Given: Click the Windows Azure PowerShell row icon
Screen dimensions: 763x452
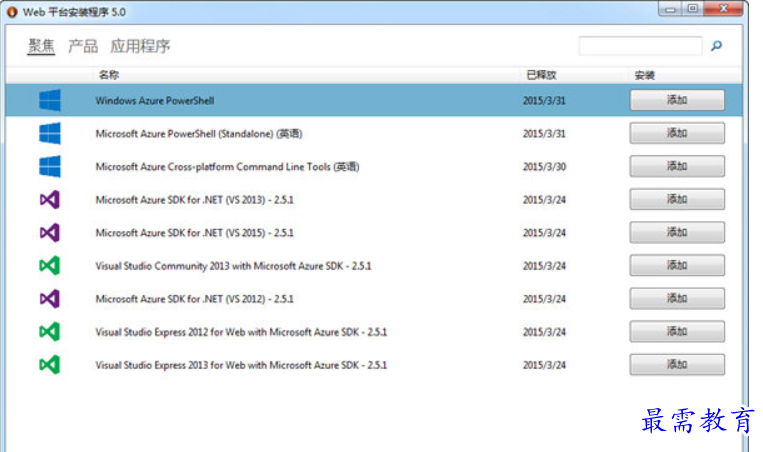Looking at the screenshot, I should point(50,100).
